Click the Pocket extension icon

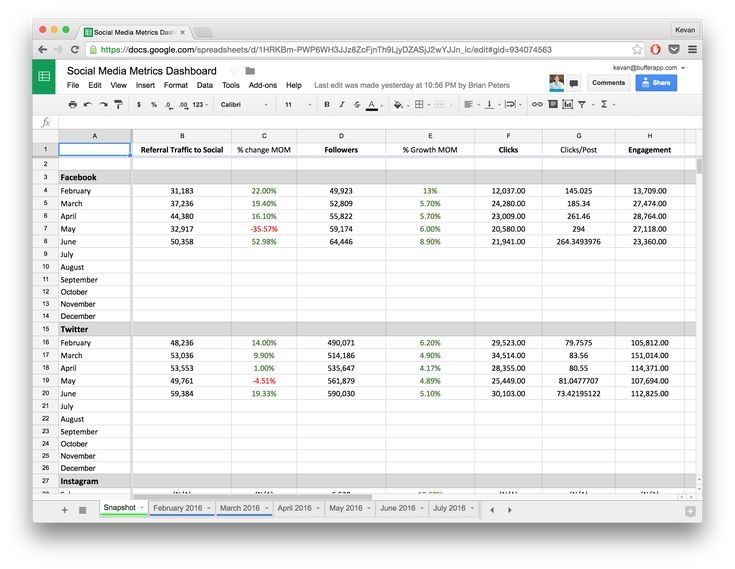click(x=674, y=49)
